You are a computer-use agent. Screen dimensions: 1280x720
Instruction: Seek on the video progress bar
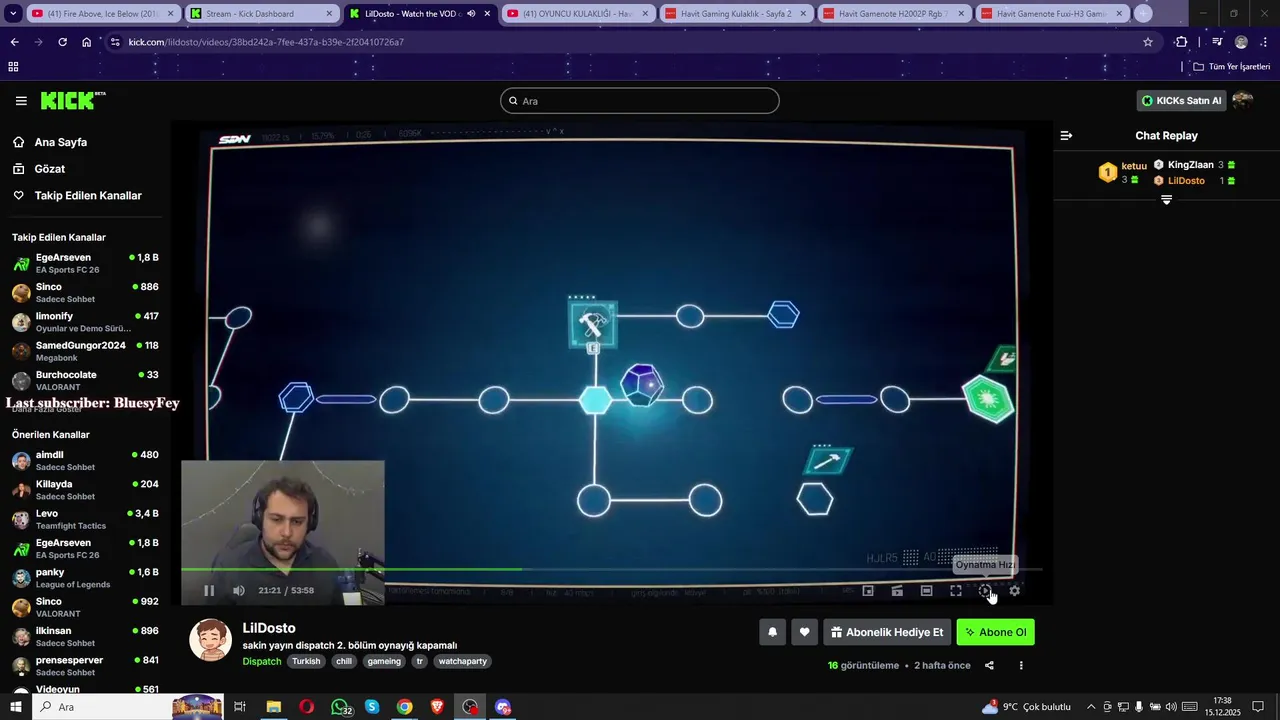pyautogui.click(x=612, y=569)
